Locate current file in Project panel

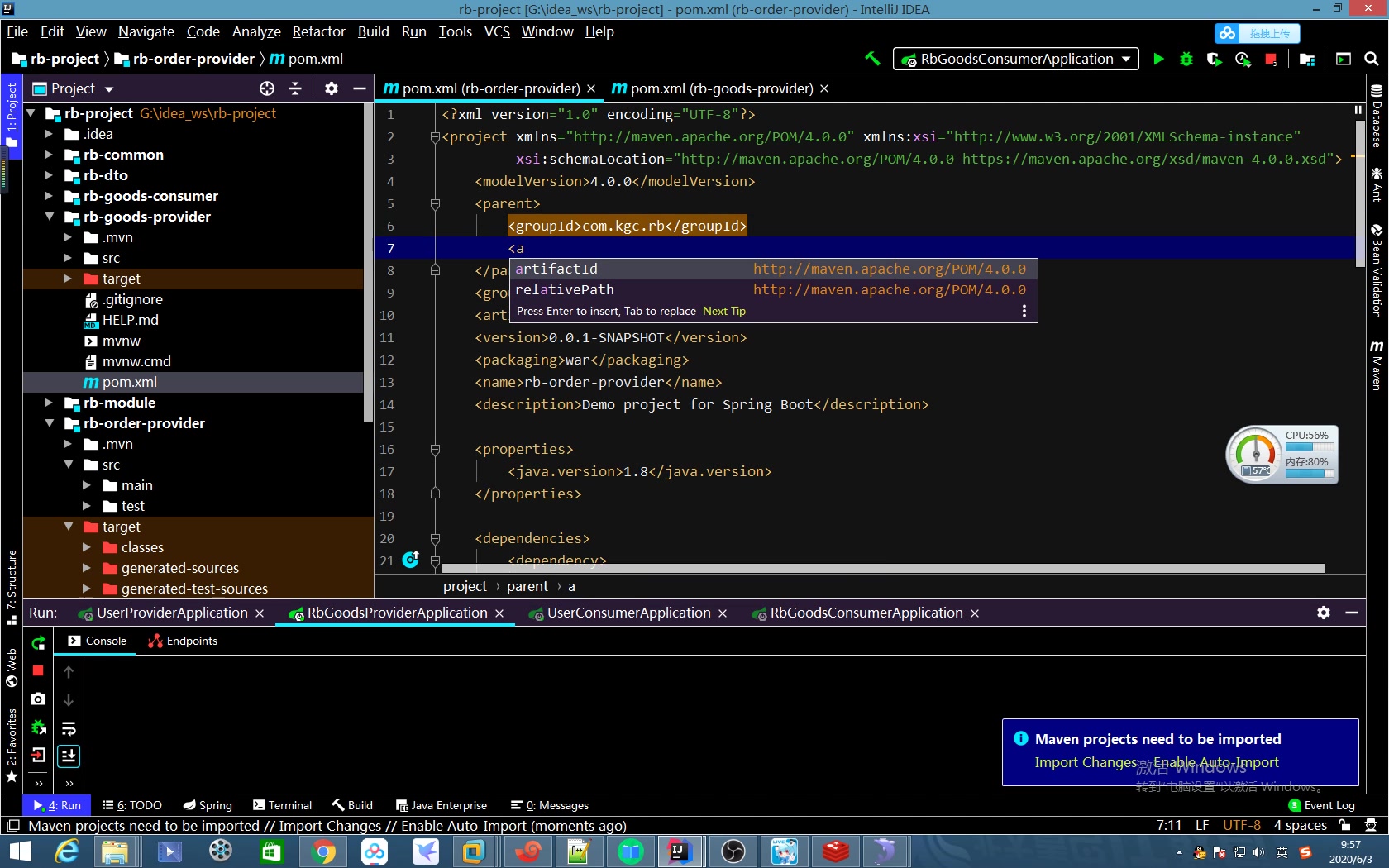pos(267,88)
